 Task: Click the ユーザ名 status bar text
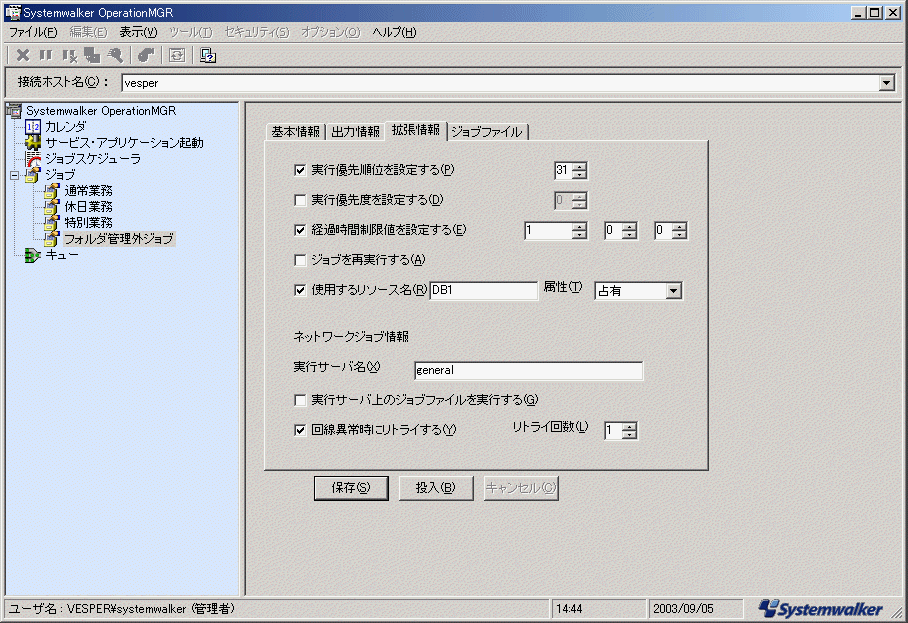(x=122, y=609)
